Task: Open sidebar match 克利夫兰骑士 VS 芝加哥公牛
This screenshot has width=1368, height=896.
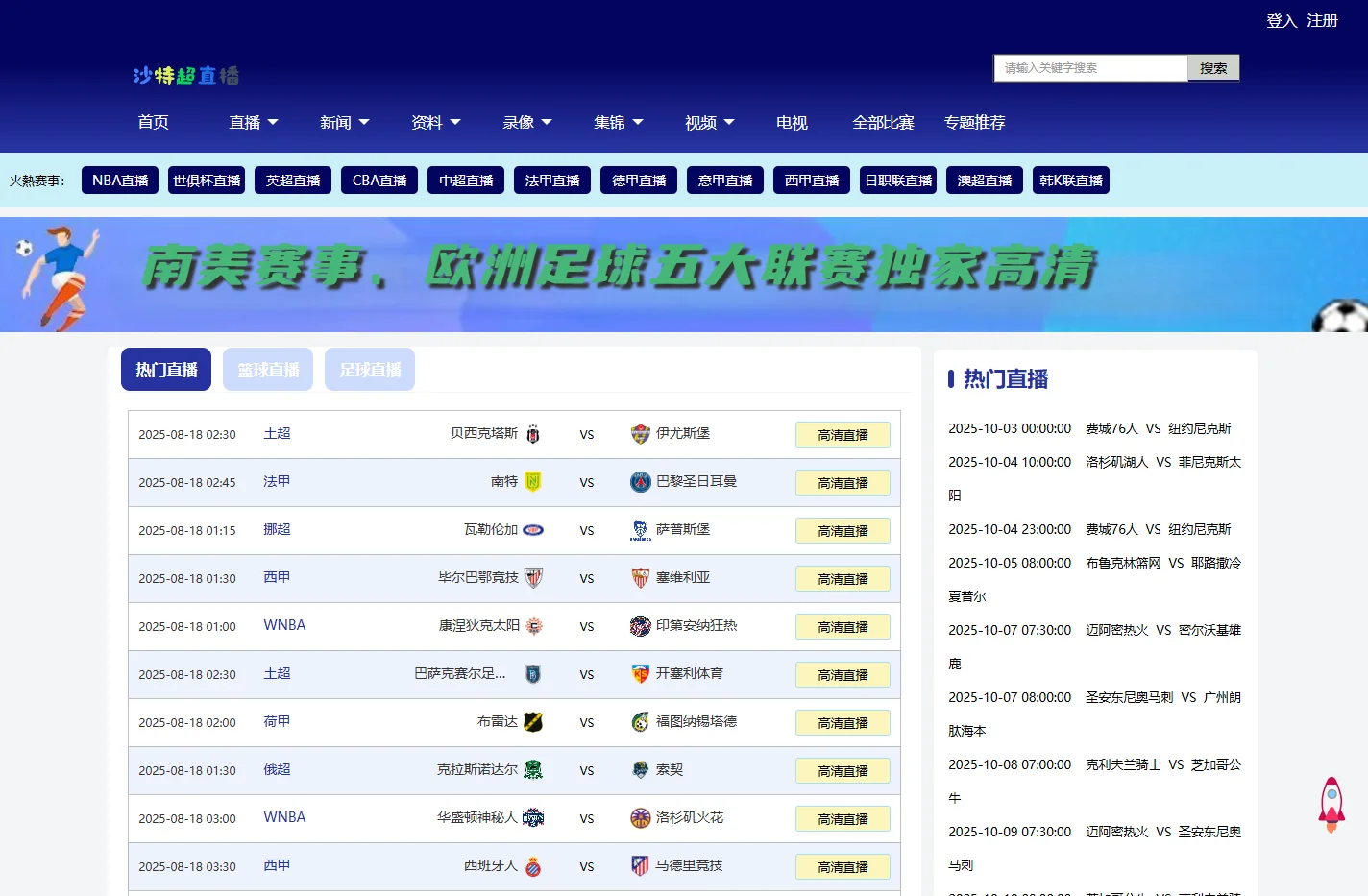Action: 1095,781
